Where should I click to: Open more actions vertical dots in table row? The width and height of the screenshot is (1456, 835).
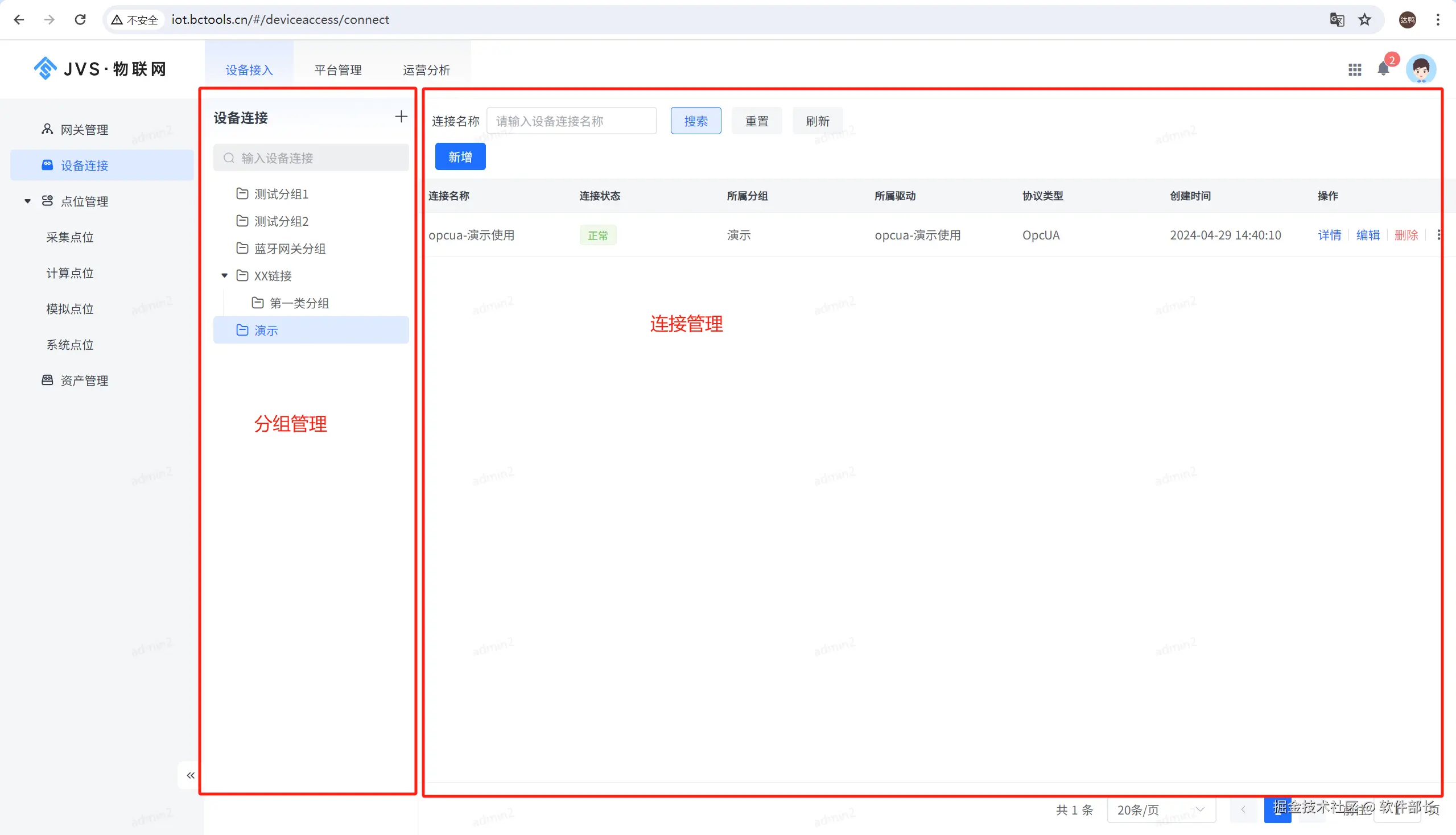point(1438,235)
